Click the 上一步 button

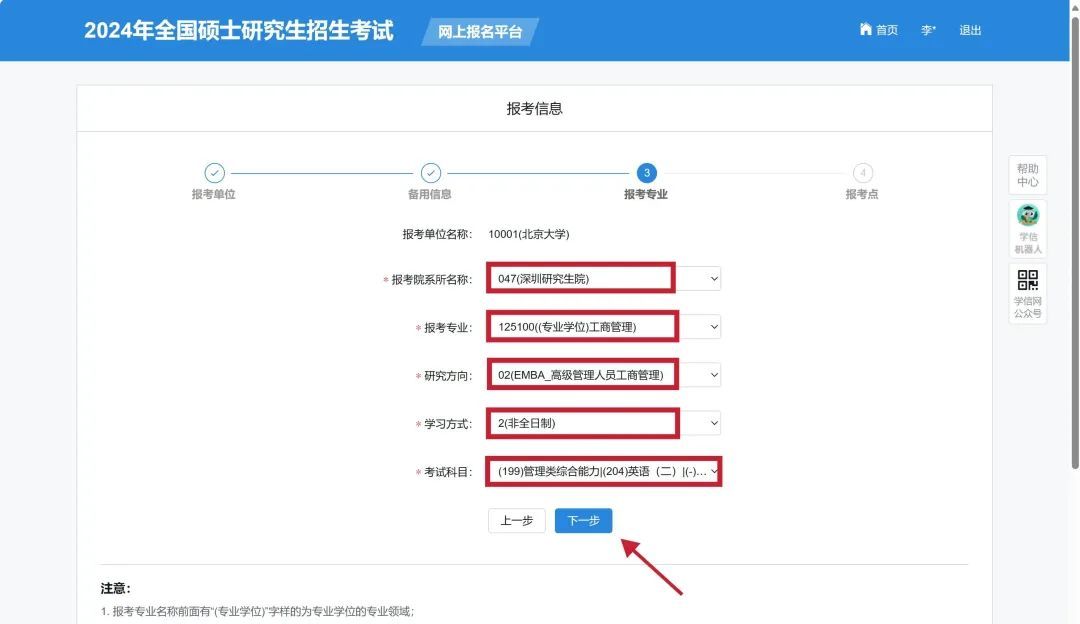(516, 521)
